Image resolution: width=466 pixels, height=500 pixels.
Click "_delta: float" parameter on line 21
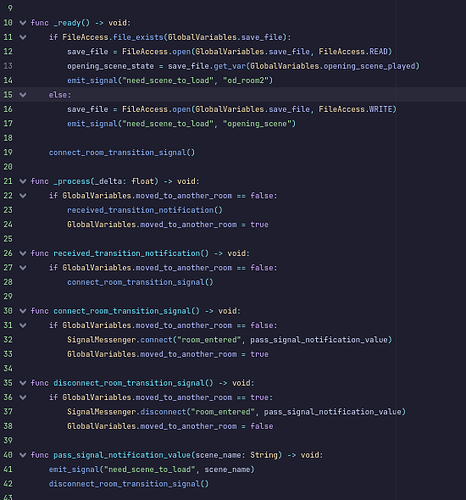[x=124, y=181]
